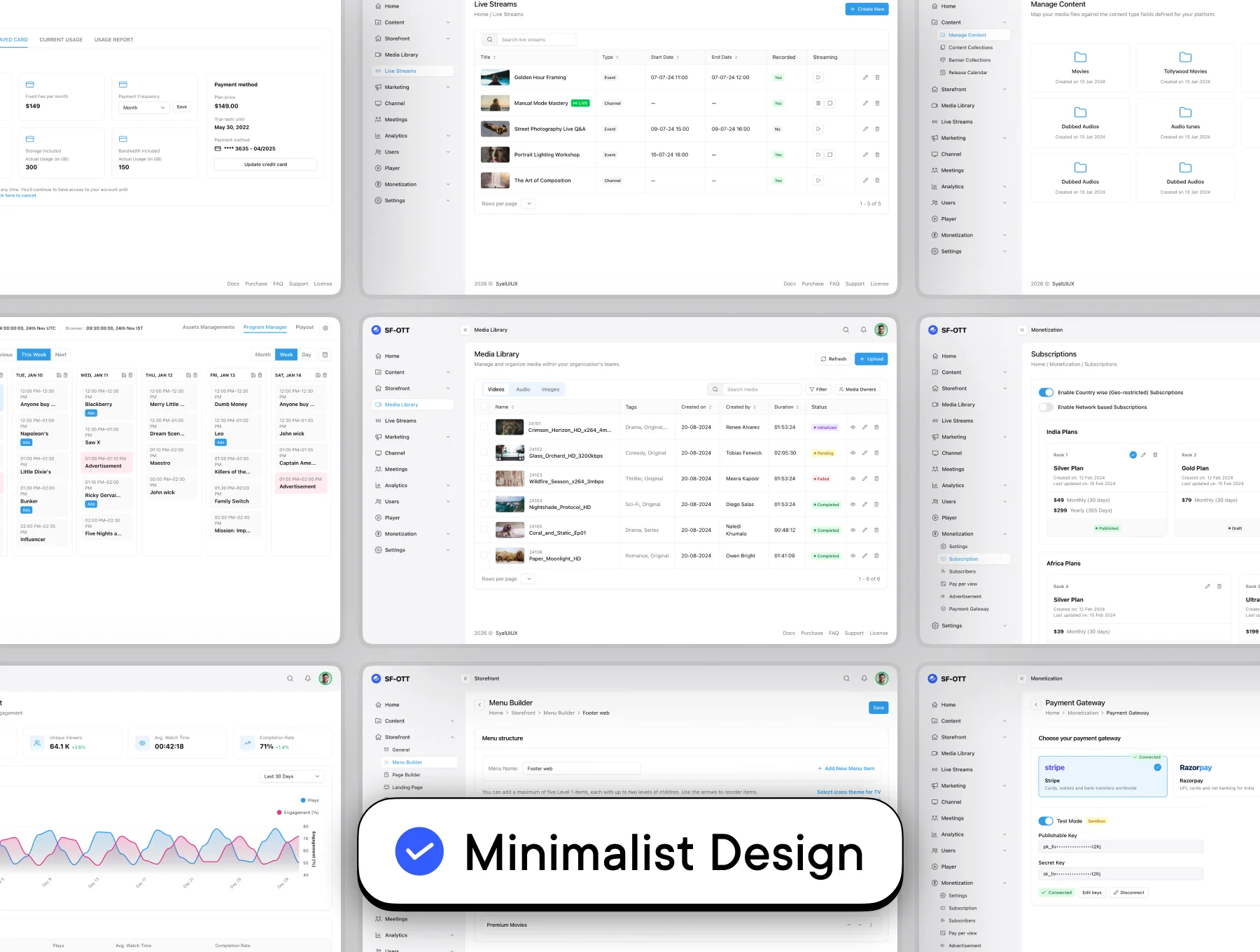Open Rows per page dropdown in Media Library
The height and width of the screenshot is (952, 1260).
(529, 579)
